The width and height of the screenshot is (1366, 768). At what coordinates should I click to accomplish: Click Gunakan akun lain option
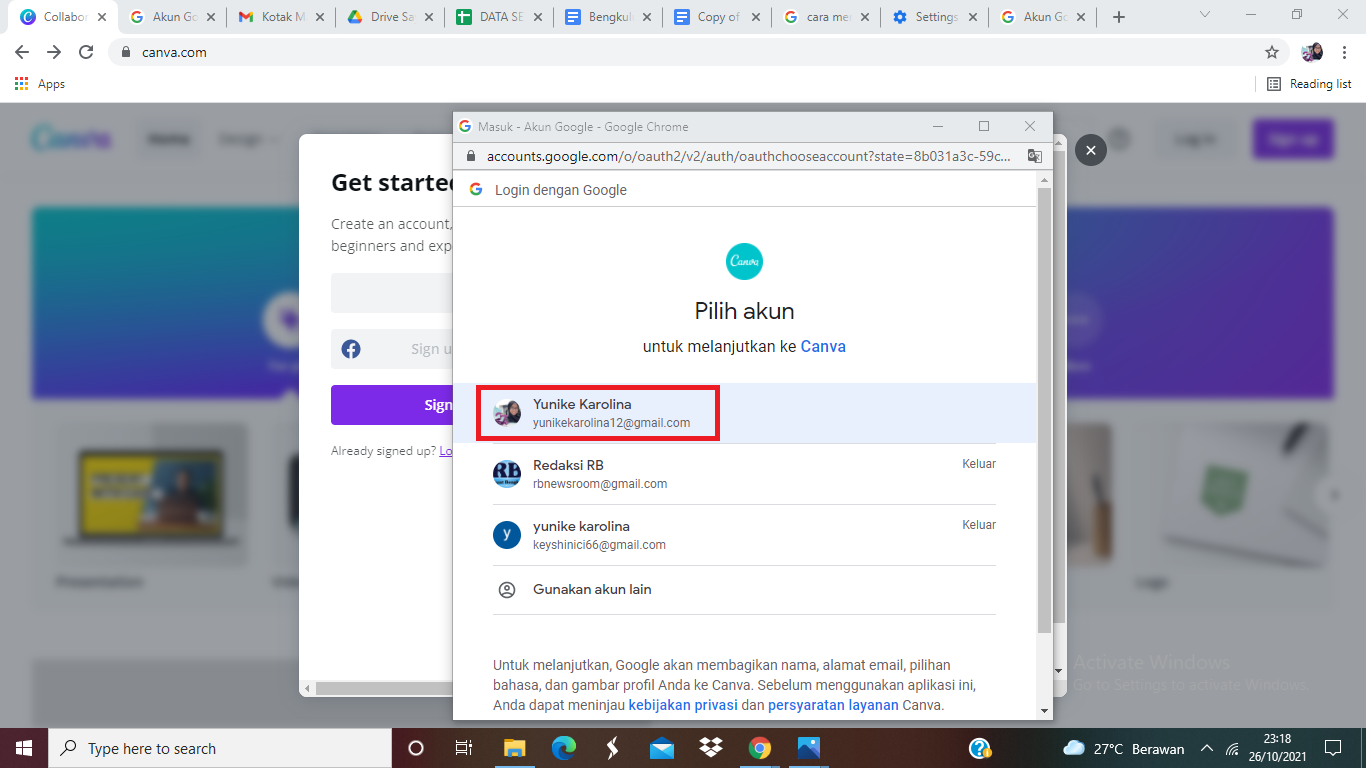click(591, 590)
